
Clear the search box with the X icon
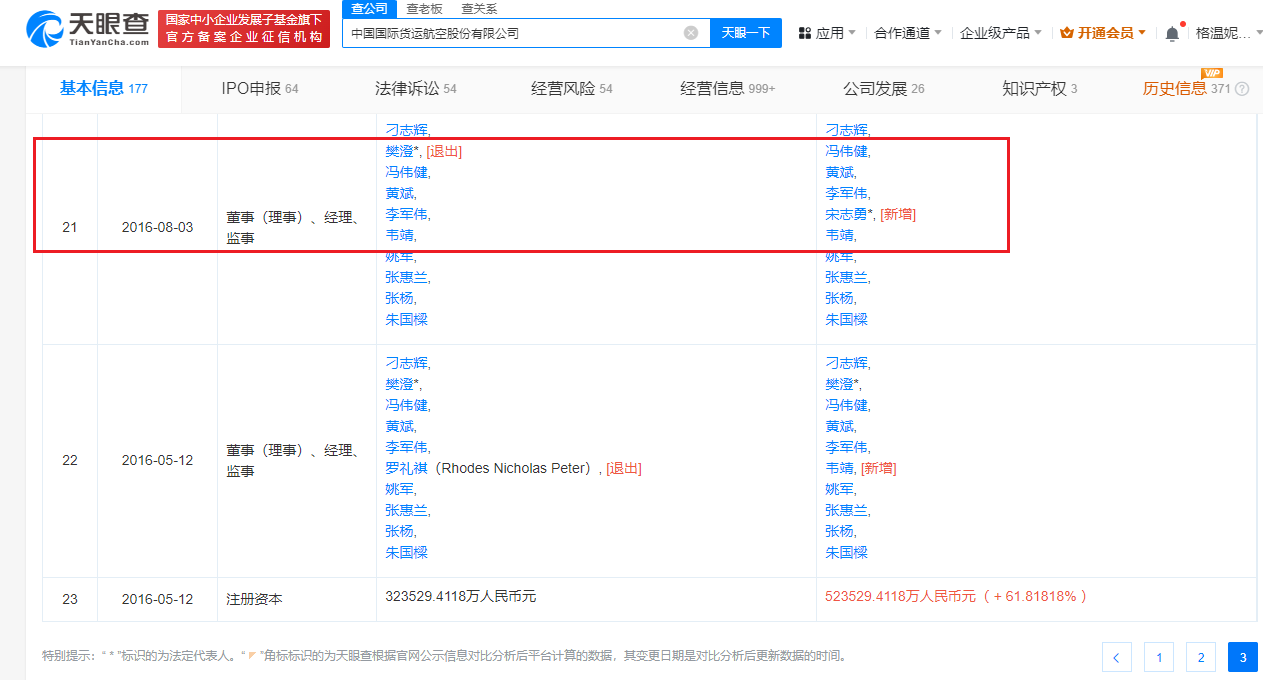691,33
